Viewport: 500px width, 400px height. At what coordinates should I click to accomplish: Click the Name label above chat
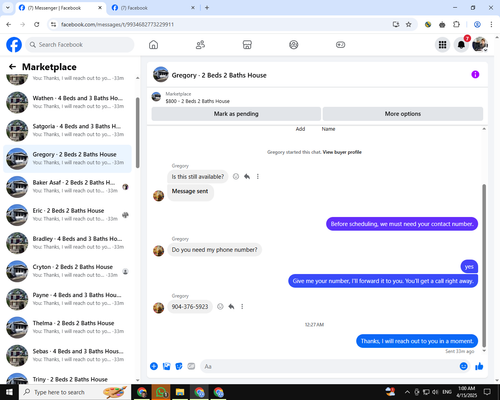click(x=328, y=129)
